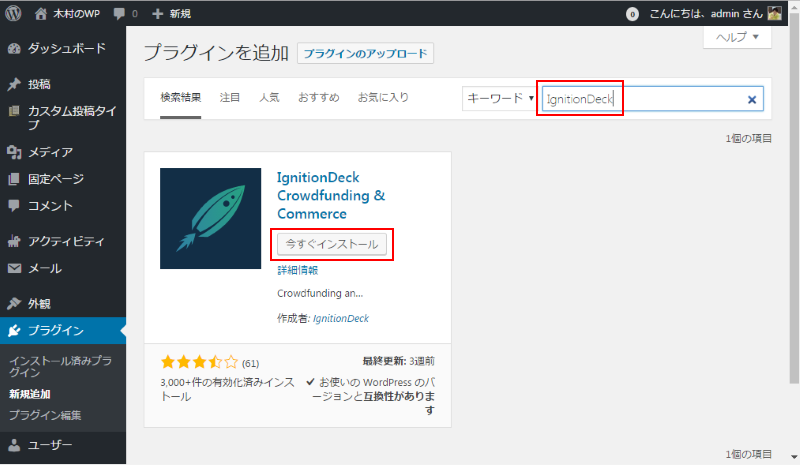This screenshot has height=465, width=800.
Task: Click the vertical page scrollbar
Action: pos(794,199)
